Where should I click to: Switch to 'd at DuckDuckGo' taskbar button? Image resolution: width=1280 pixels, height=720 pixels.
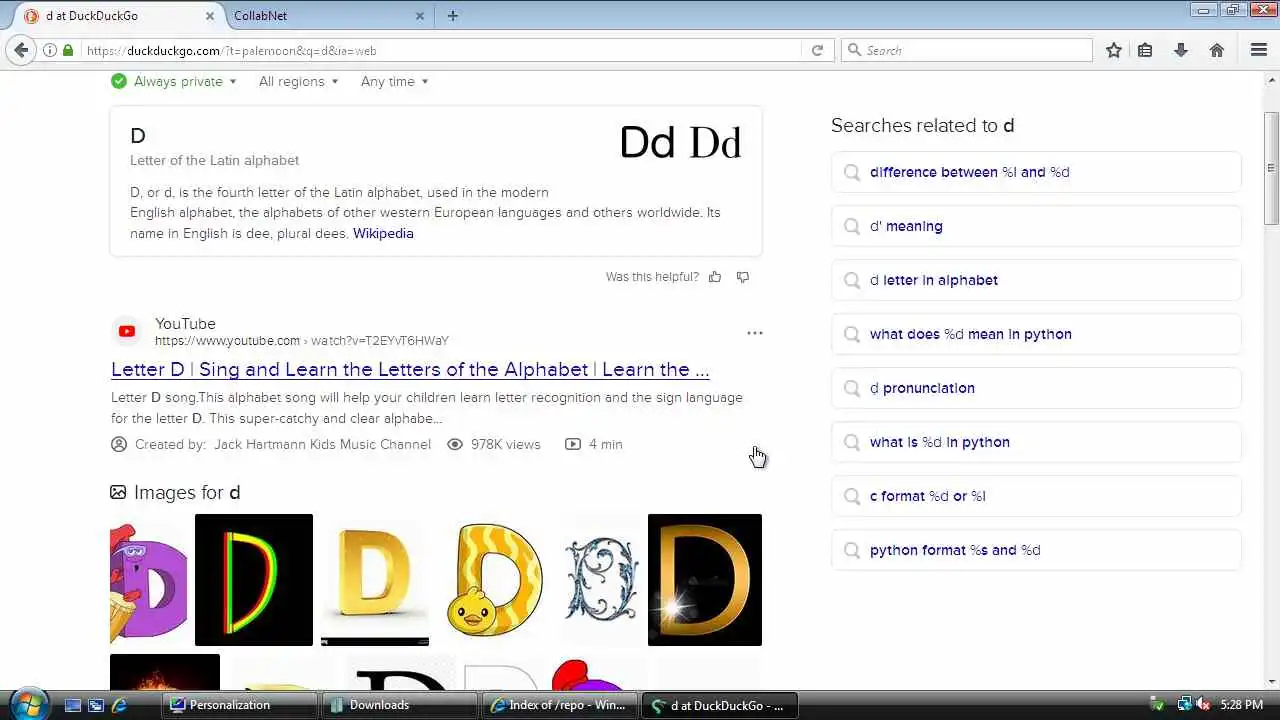click(719, 705)
